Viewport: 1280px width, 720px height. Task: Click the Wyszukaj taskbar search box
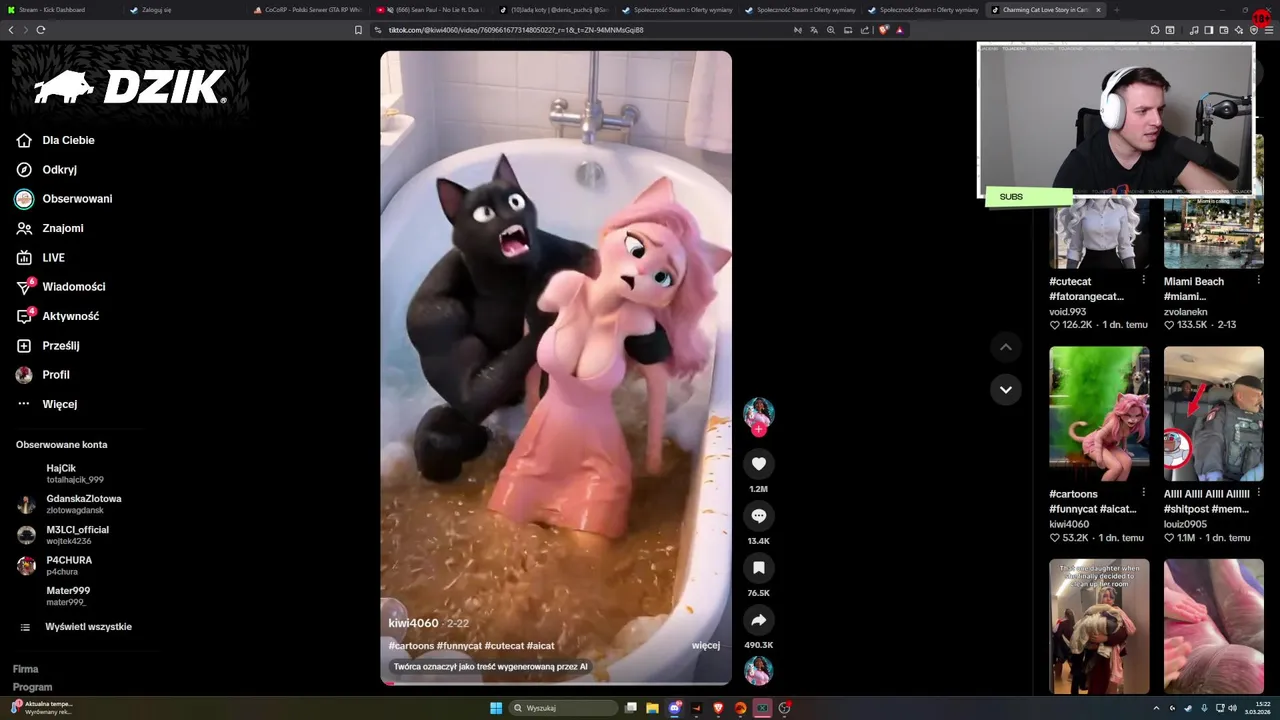tap(565, 708)
